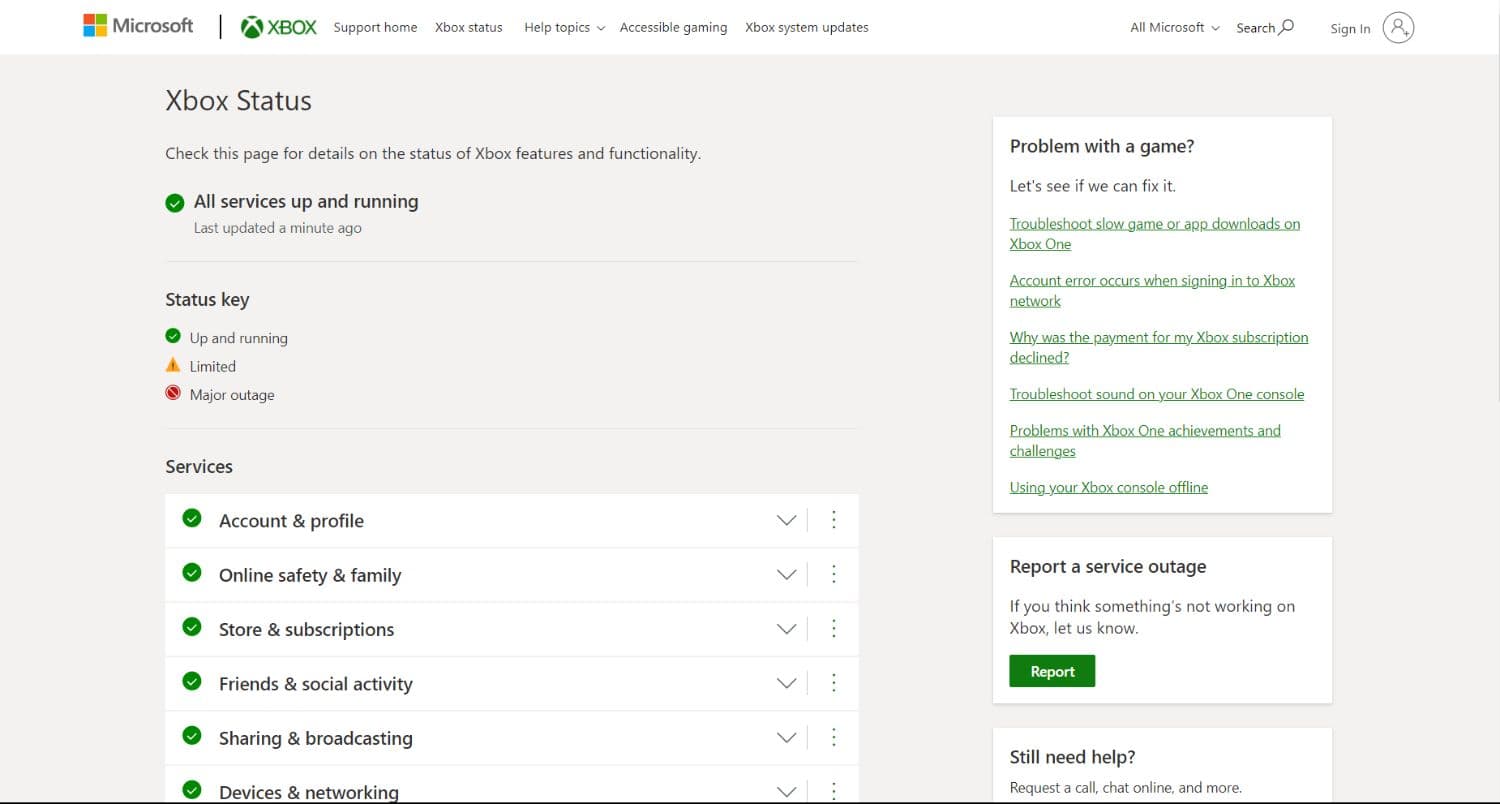Click the Sign In text

[x=1350, y=29]
